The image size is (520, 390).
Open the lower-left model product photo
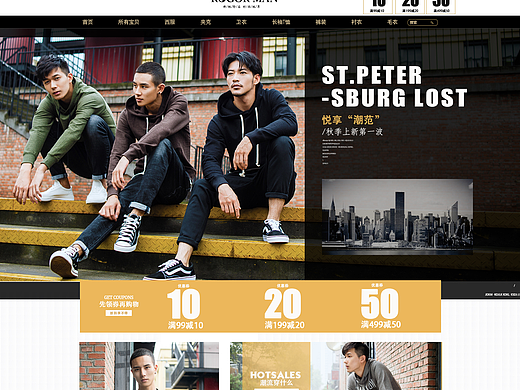149,366
